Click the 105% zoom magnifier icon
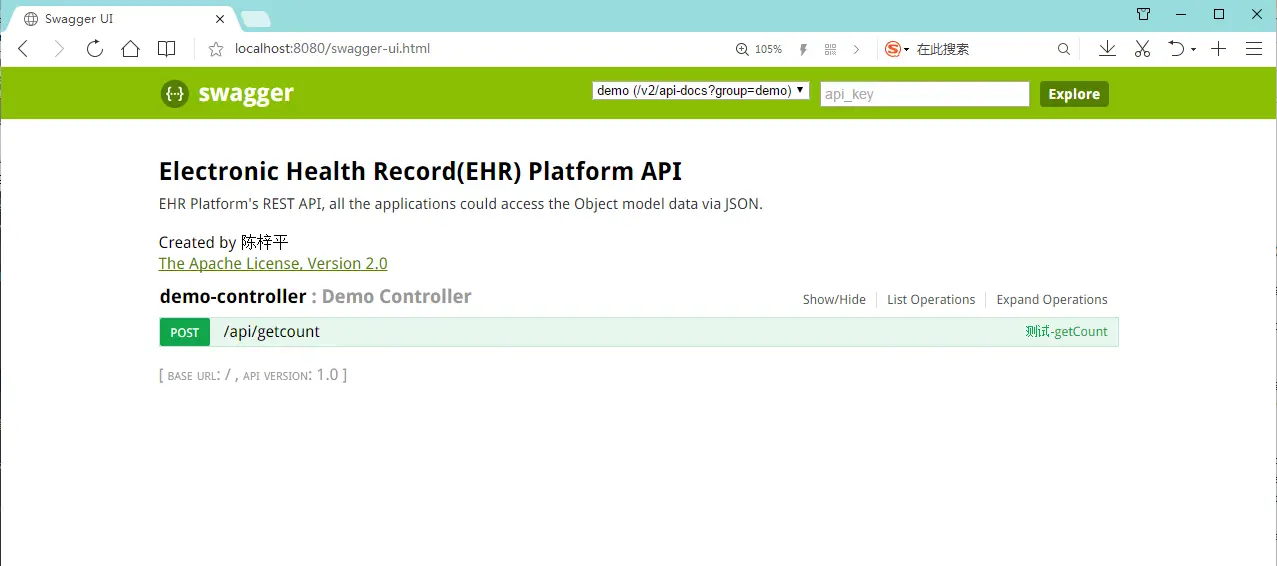1277x566 pixels. [x=742, y=49]
